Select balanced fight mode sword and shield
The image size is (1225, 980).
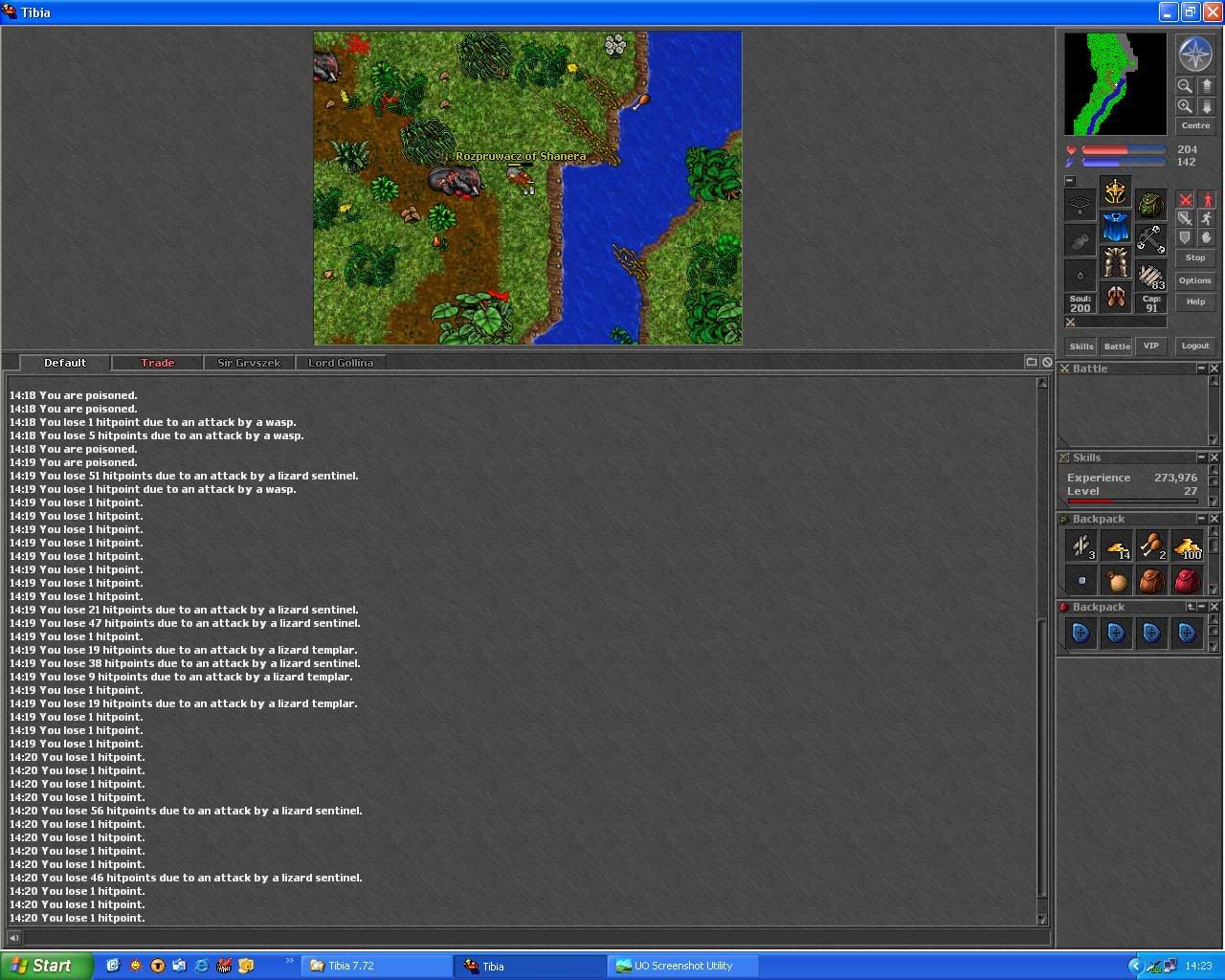(1186, 219)
